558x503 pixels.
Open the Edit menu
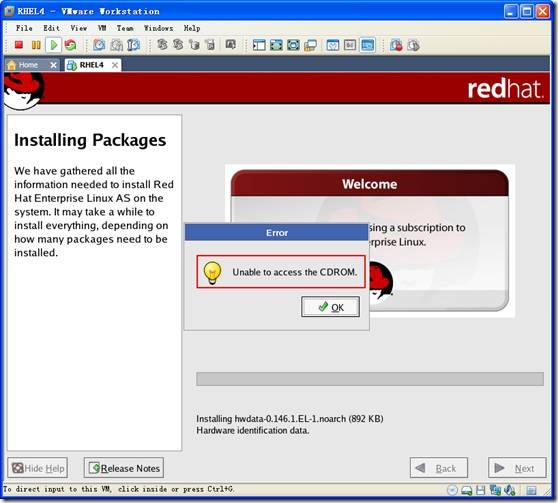(51, 28)
